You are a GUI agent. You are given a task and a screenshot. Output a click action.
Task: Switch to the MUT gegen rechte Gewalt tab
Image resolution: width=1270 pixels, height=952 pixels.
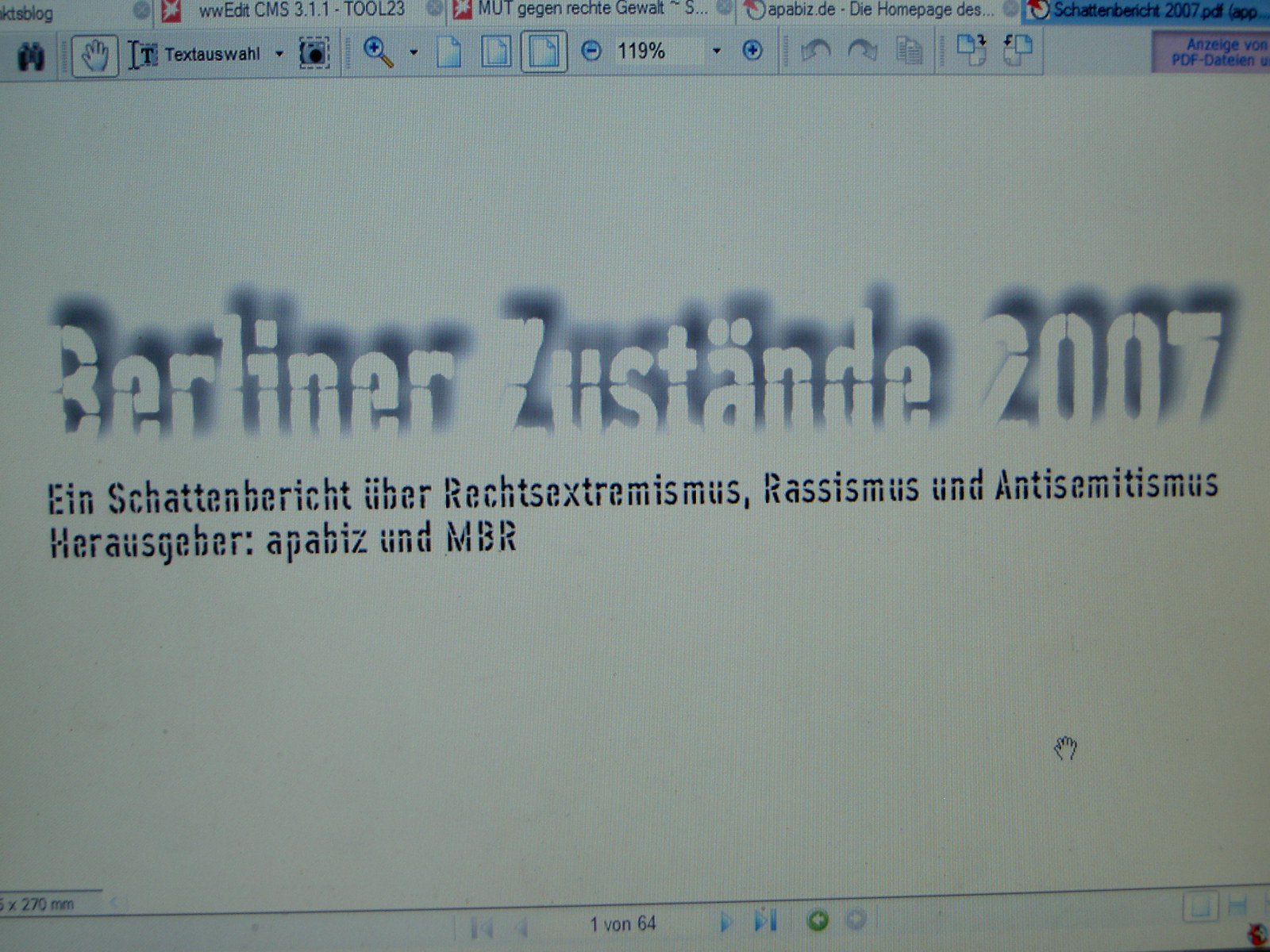pos(591,10)
